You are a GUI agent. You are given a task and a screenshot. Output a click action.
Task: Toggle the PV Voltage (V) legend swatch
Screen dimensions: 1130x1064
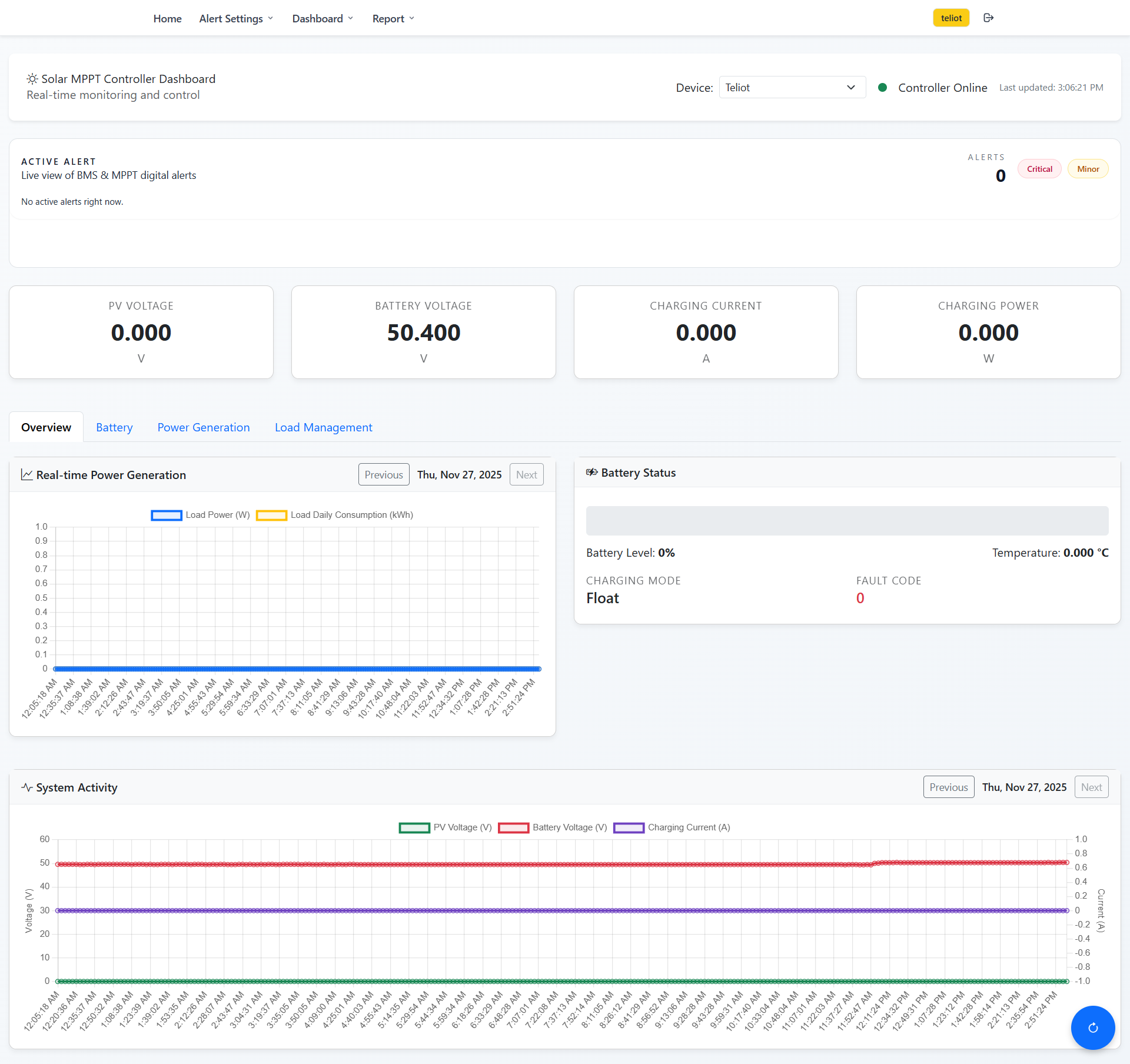click(x=414, y=828)
